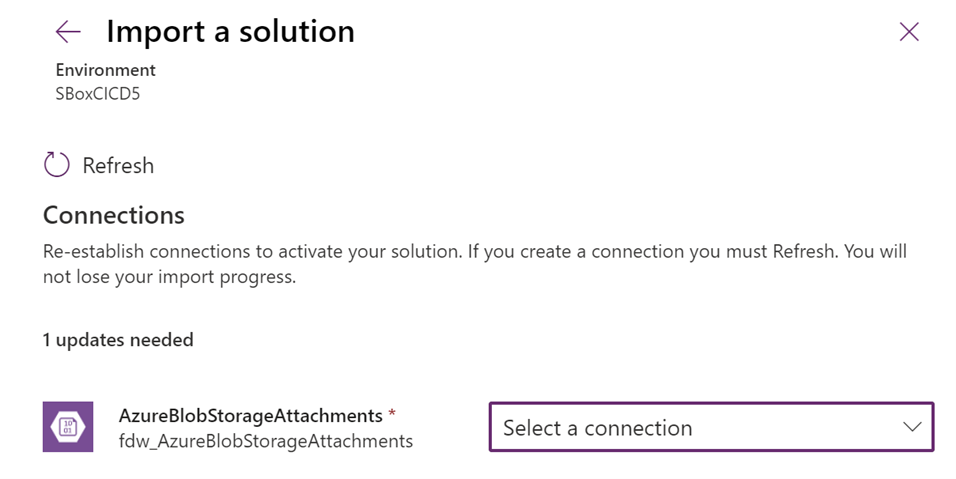This screenshot has width=956, height=479.
Task: Click the not lose your import progress line
Action: click(x=169, y=277)
